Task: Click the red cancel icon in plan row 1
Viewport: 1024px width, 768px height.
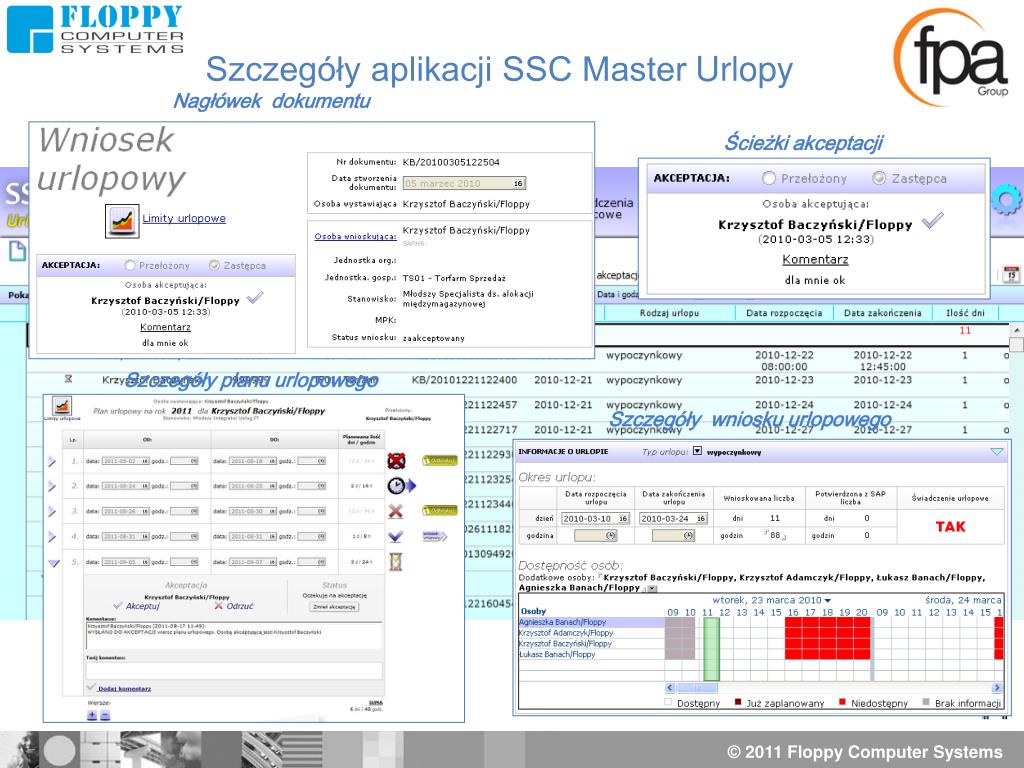Action: click(x=396, y=461)
